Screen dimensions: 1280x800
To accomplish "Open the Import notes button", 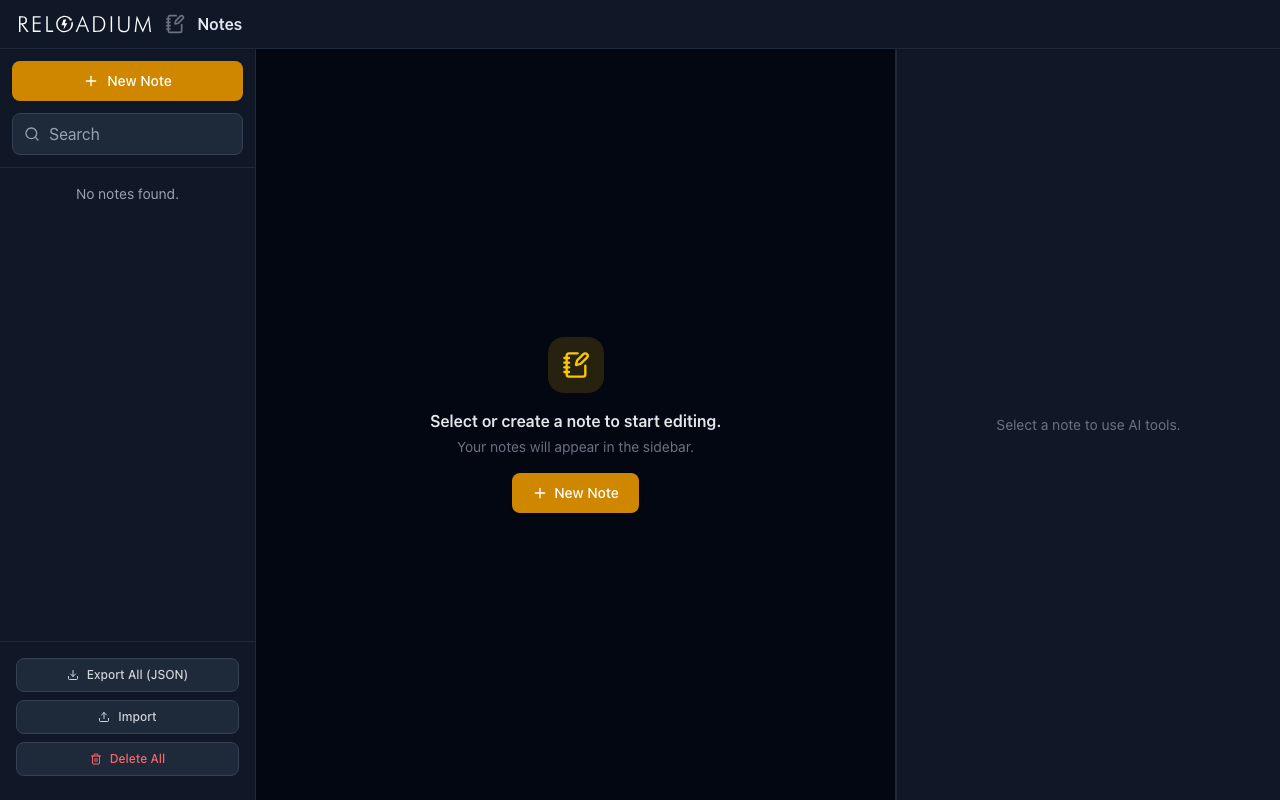I will point(127,717).
